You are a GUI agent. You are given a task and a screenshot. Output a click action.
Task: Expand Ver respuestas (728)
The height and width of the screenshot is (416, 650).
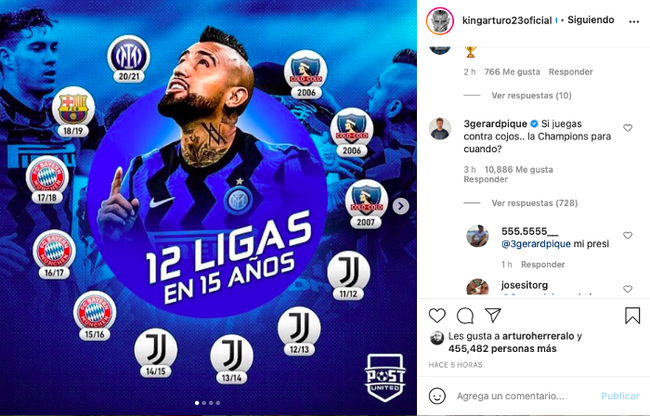pos(534,203)
